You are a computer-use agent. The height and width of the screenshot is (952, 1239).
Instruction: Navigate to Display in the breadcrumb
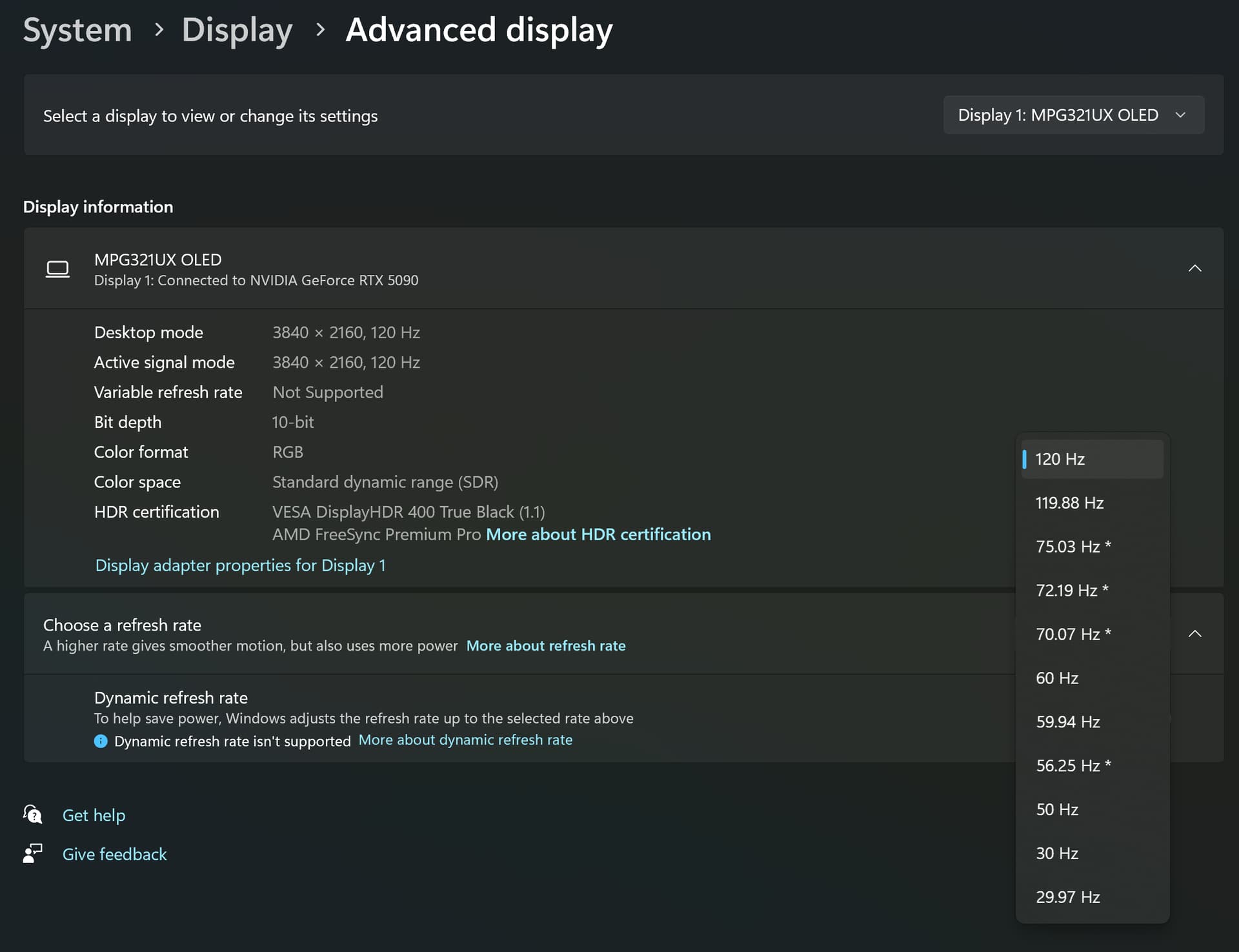[237, 30]
